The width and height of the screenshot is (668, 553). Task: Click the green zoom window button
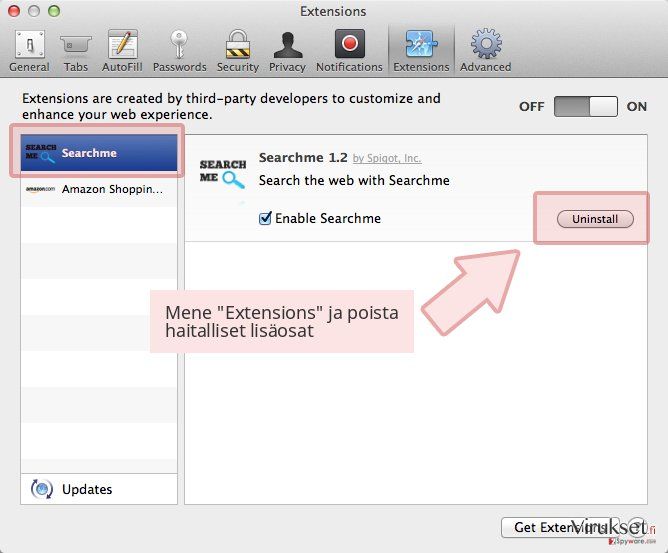[54, 11]
